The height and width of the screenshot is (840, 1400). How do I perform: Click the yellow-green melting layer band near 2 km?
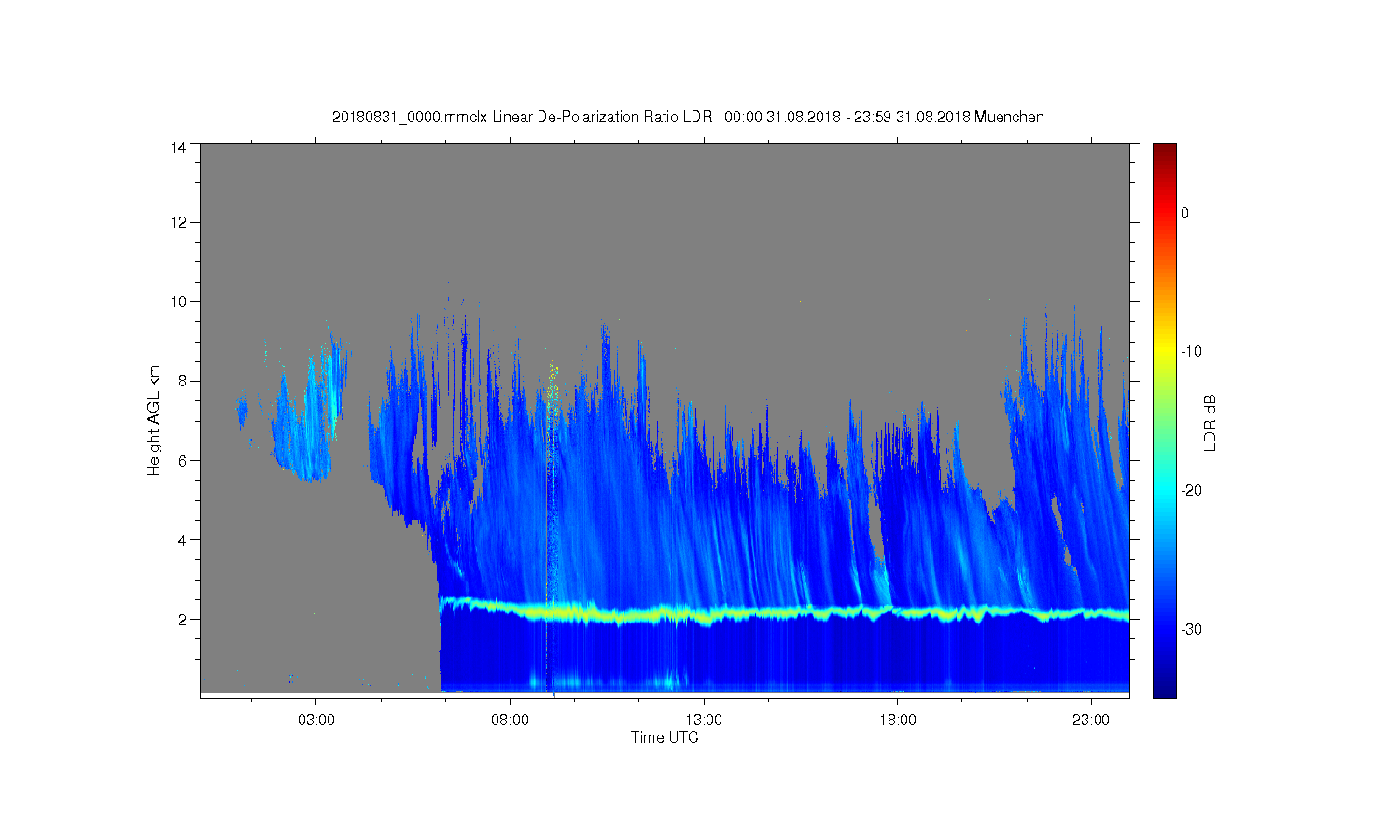point(784,612)
